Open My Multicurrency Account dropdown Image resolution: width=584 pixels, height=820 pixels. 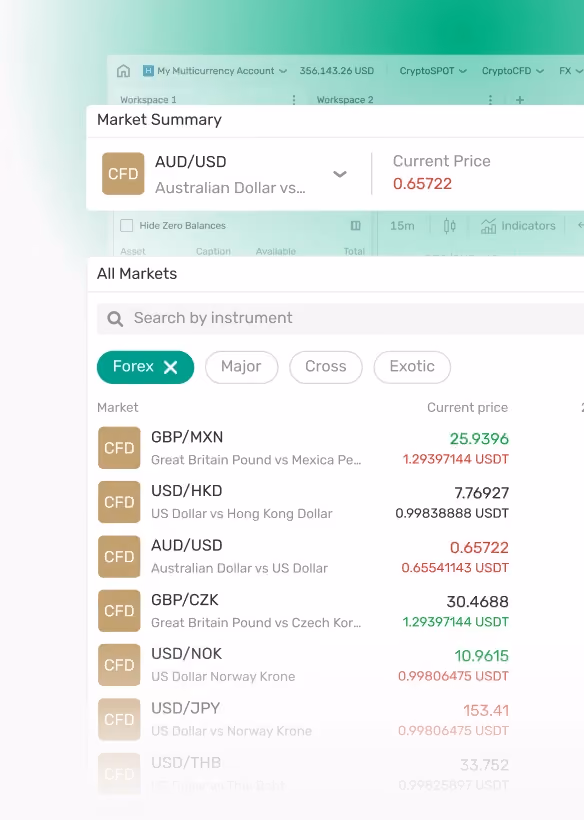tap(215, 71)
